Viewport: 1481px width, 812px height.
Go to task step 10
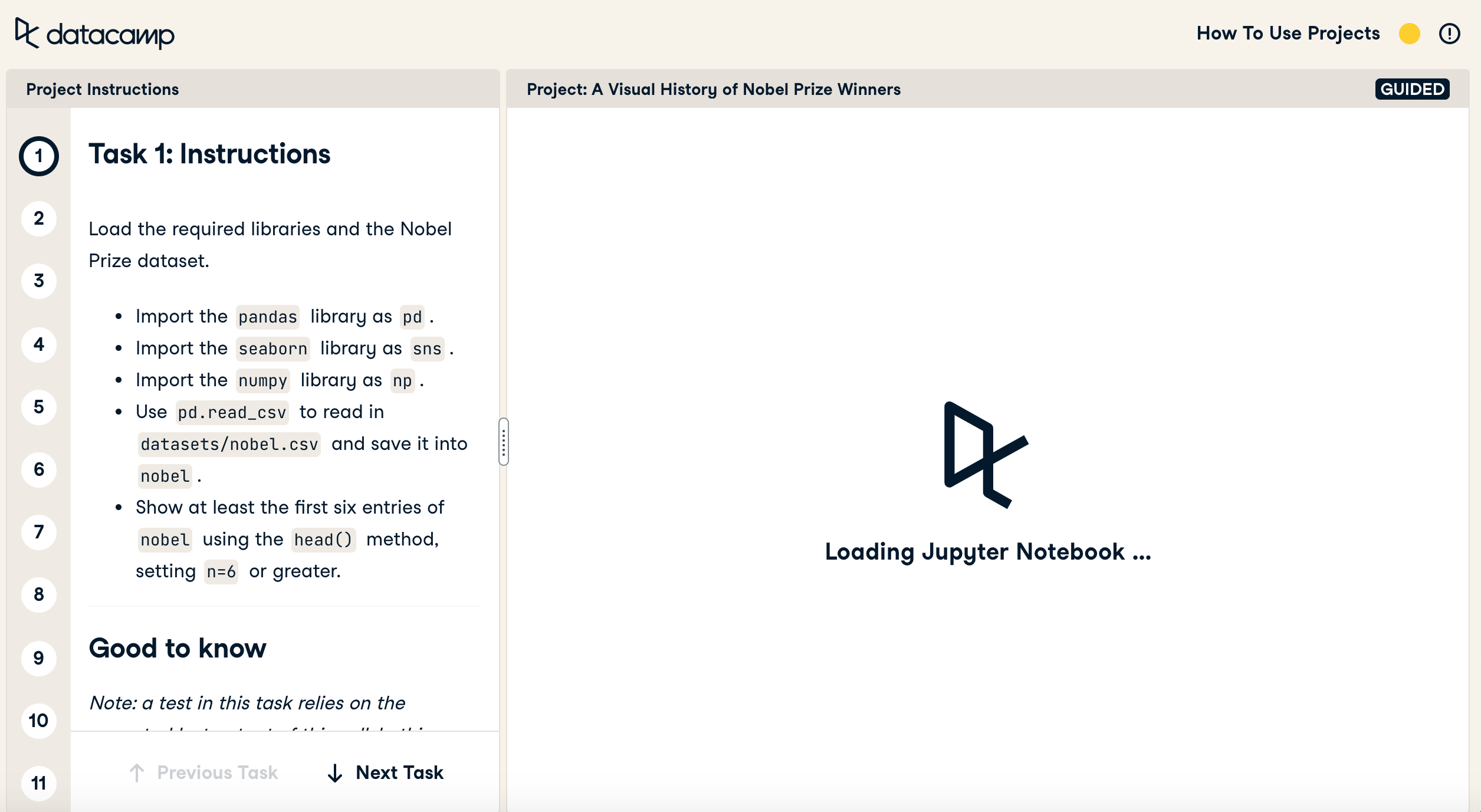tap(39, 720)
